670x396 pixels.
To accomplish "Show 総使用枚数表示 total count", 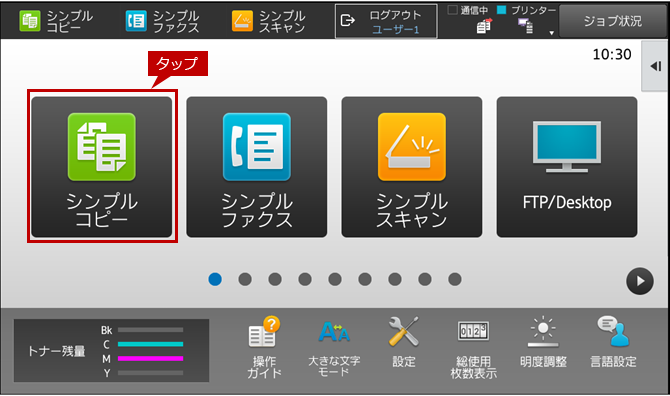I will [x=473, y=349].
